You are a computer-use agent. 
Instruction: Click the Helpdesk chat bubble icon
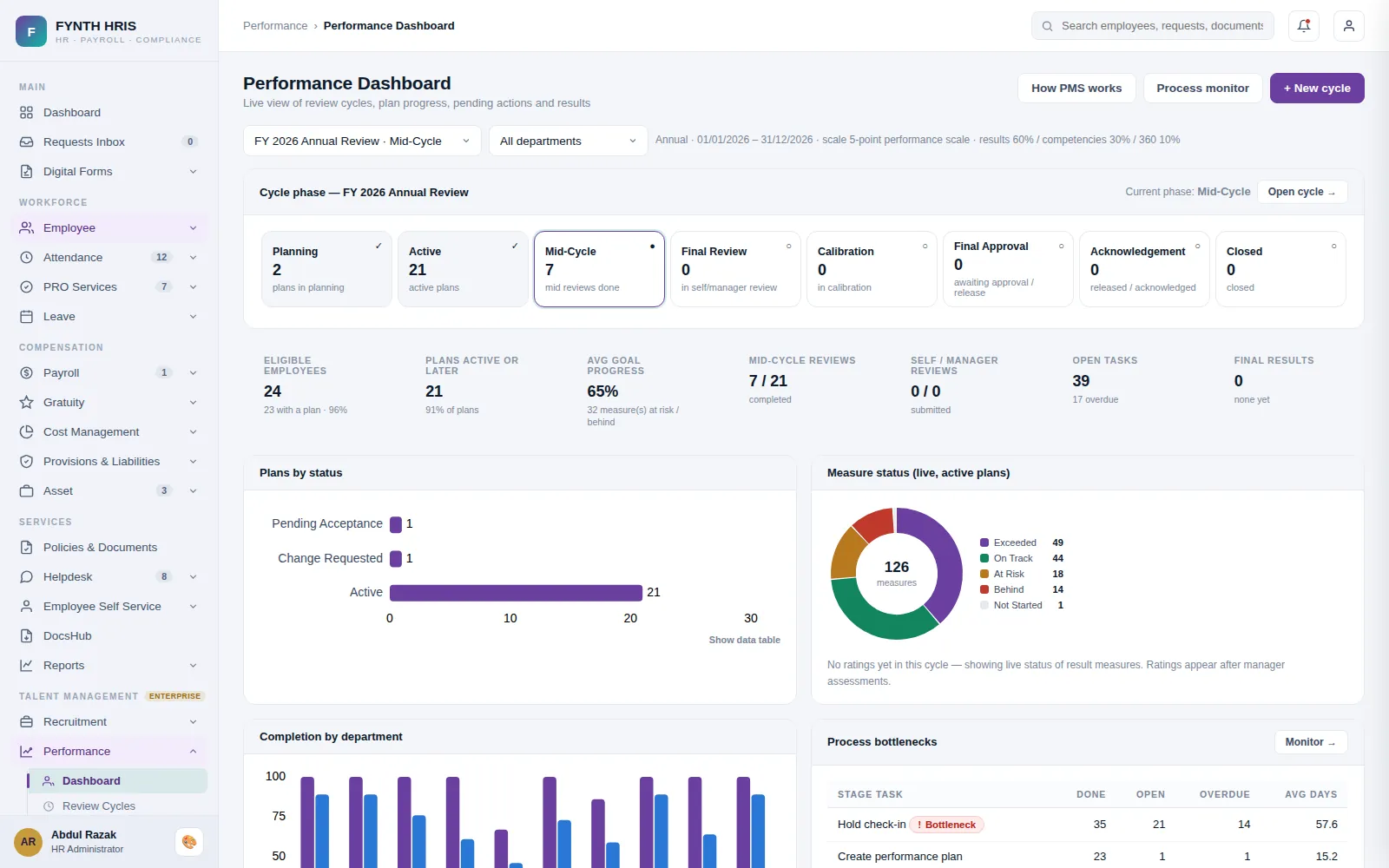click(26, 577)
